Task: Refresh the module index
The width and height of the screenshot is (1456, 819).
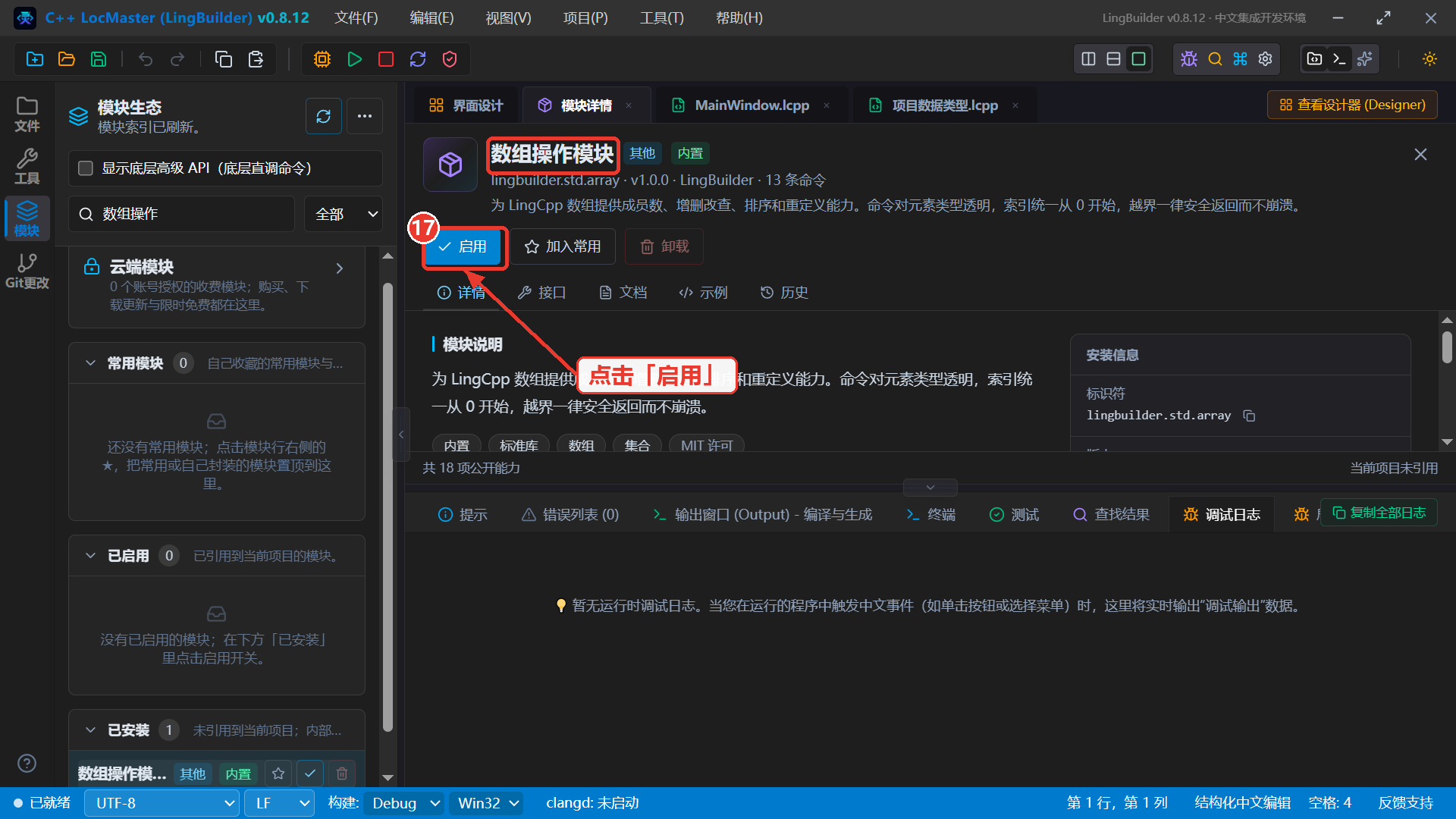Action: [324, 116]
